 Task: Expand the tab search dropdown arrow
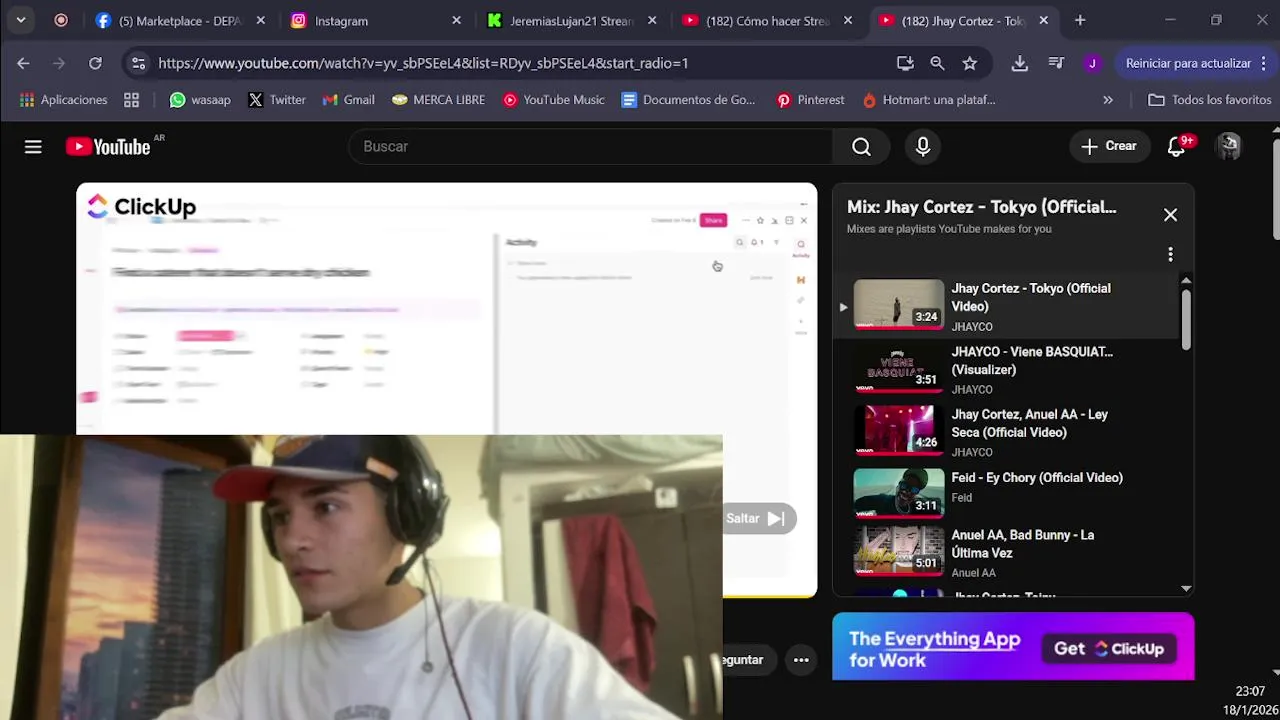20,20
